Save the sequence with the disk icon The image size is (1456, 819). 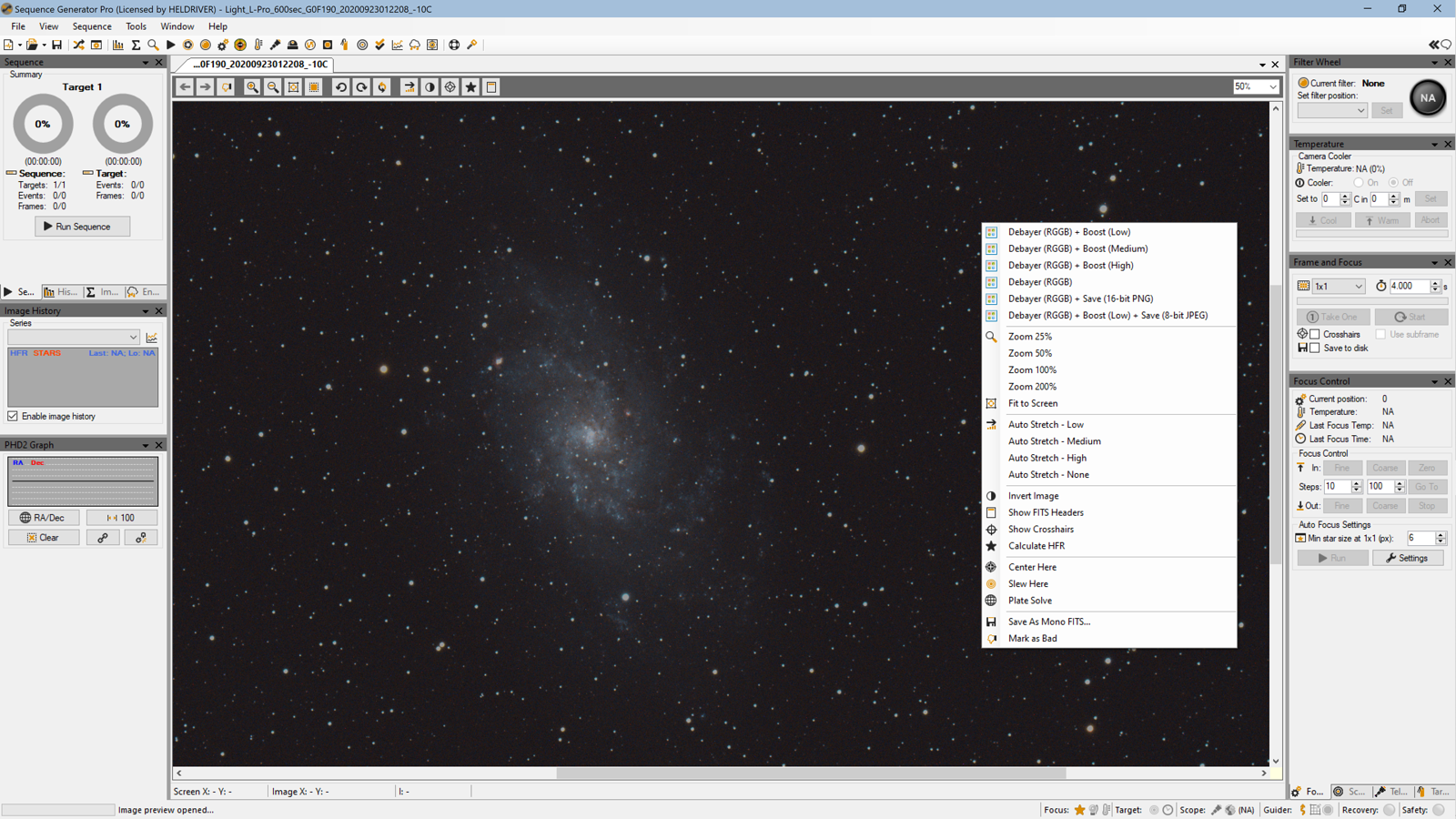(58, 45)
